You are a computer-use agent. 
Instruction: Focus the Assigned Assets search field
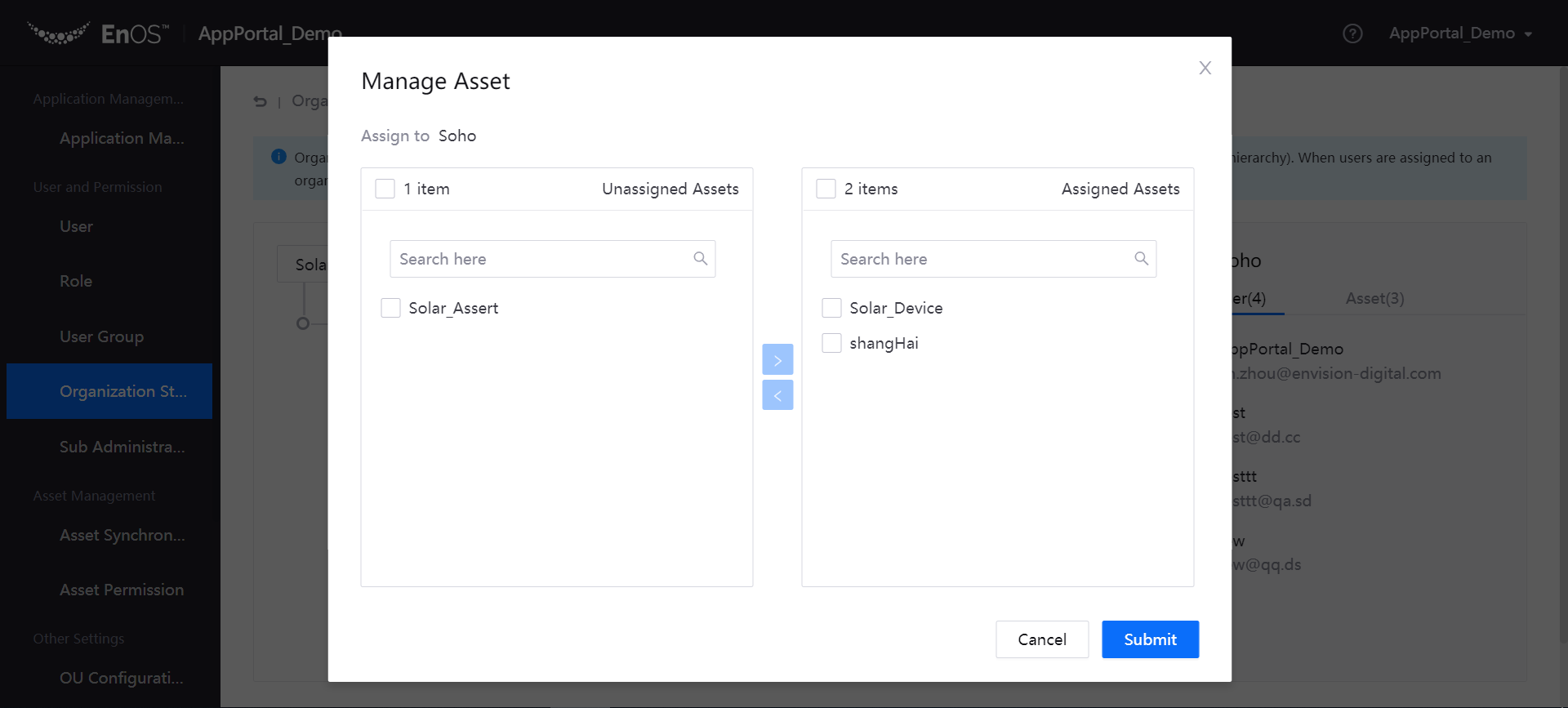(x=980, y=259)
